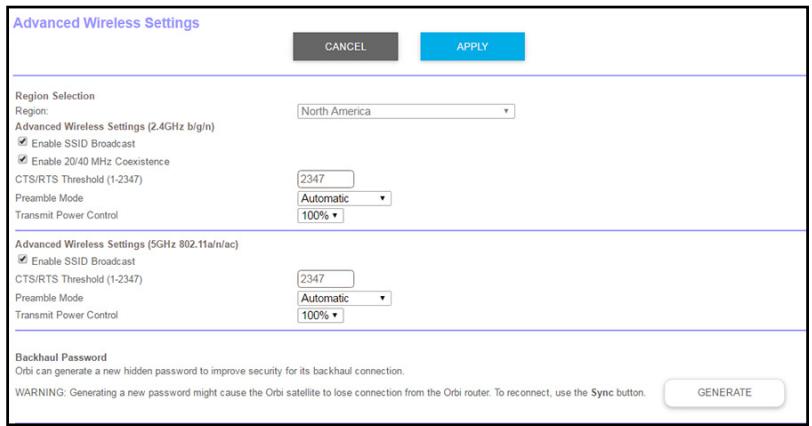Click the Backhaul Password heading
The width and height of the screenshot is (812, 426).
61,357
